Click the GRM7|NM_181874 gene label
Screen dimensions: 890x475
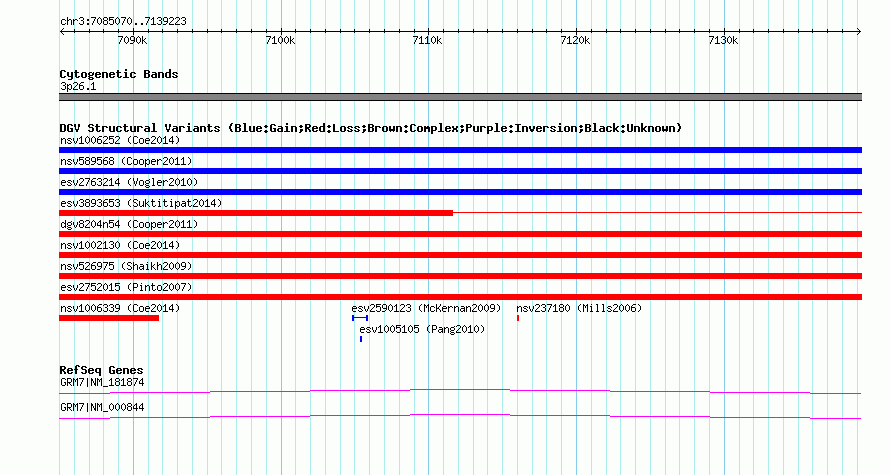pos(102,382)
